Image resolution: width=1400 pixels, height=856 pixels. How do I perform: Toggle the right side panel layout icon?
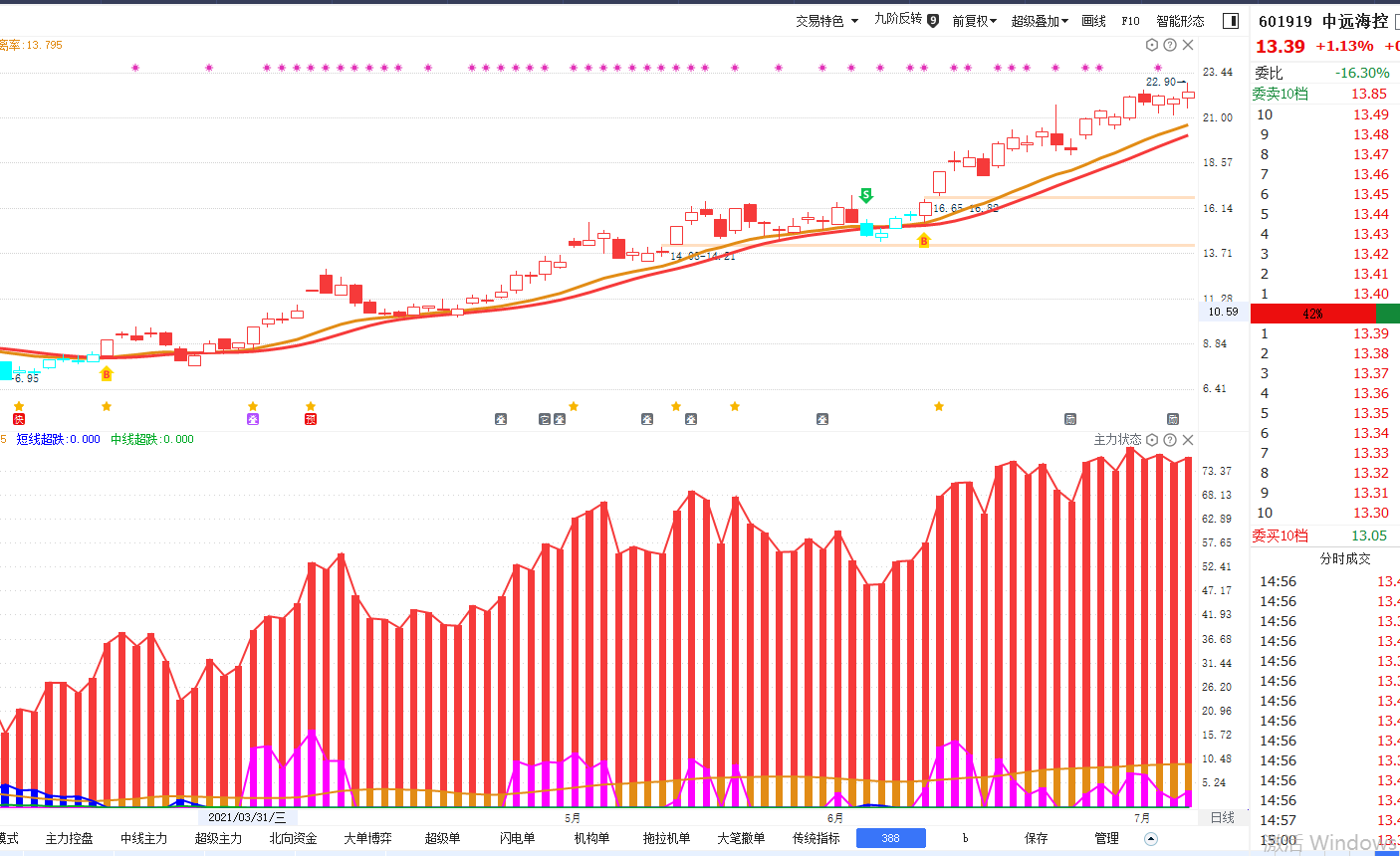click(x=1231, y=21)
